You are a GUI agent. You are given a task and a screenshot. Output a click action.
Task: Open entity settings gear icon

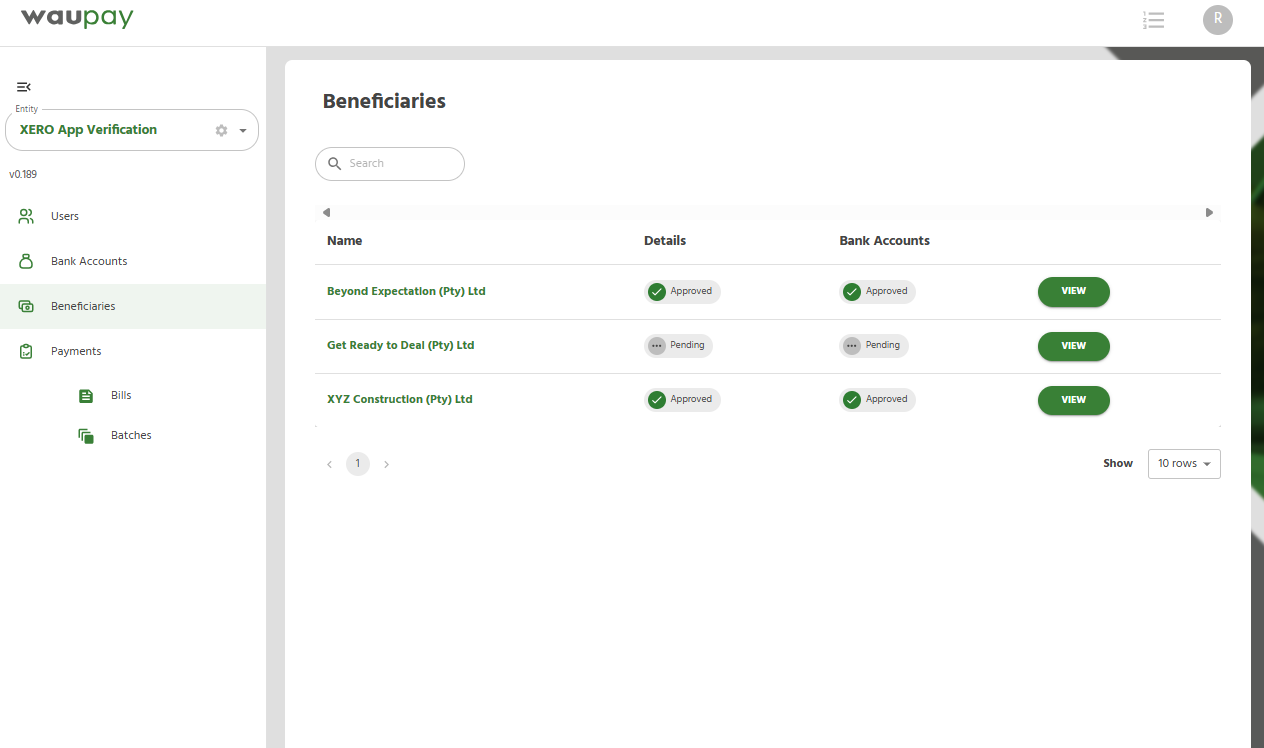(222, 130)
